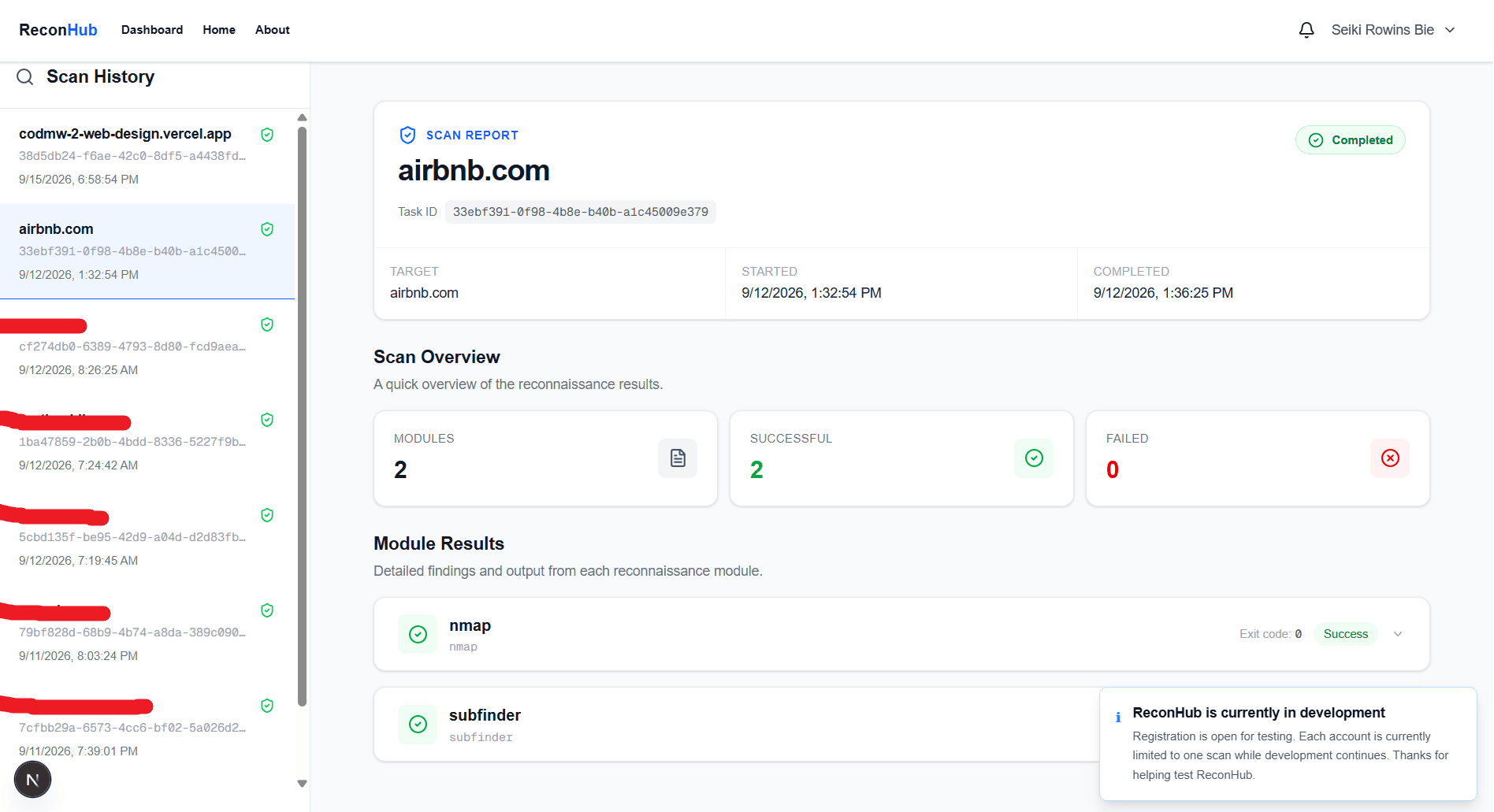Click the user menu chevron arrow

(x=1450, y=30)
